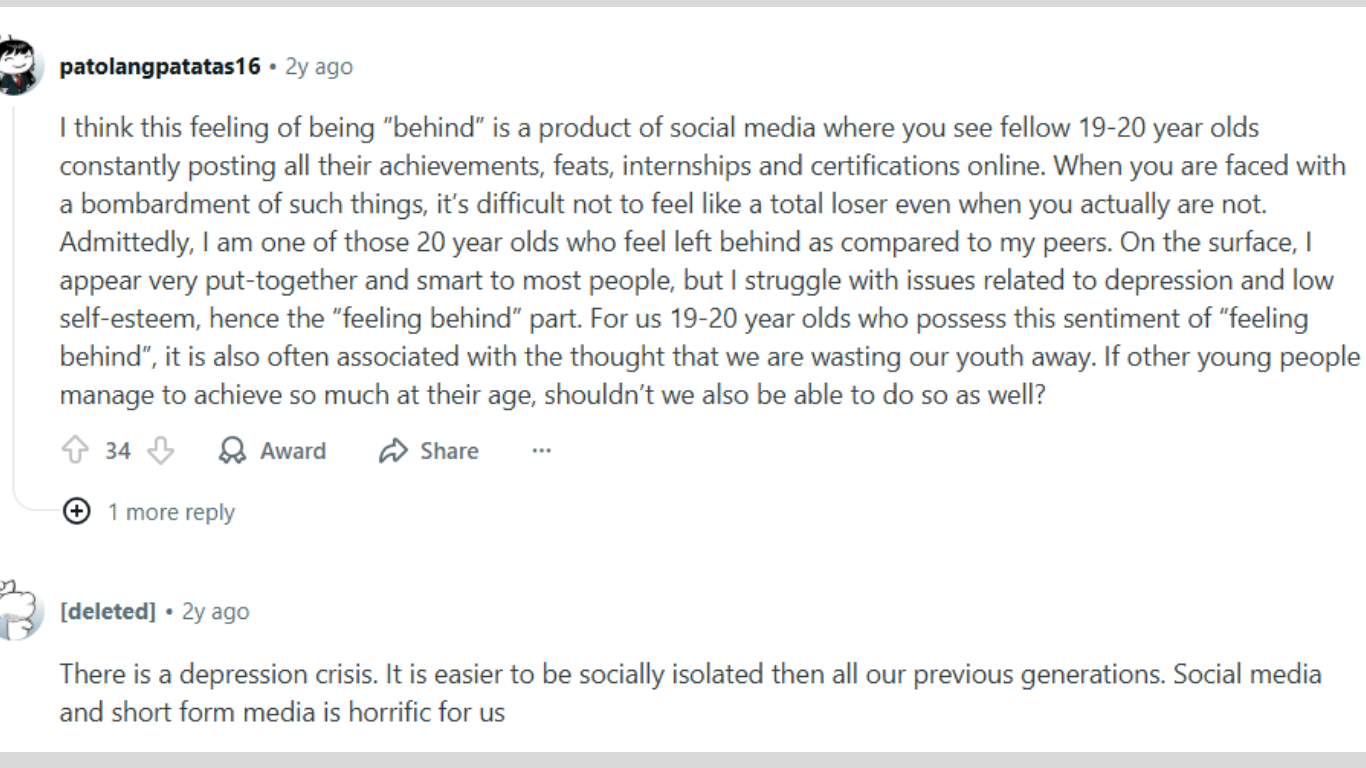Open the patolangpatatas16 username link
This screenshot has height=768, width=1366.
pyautogui.click(x=160, y=67)
